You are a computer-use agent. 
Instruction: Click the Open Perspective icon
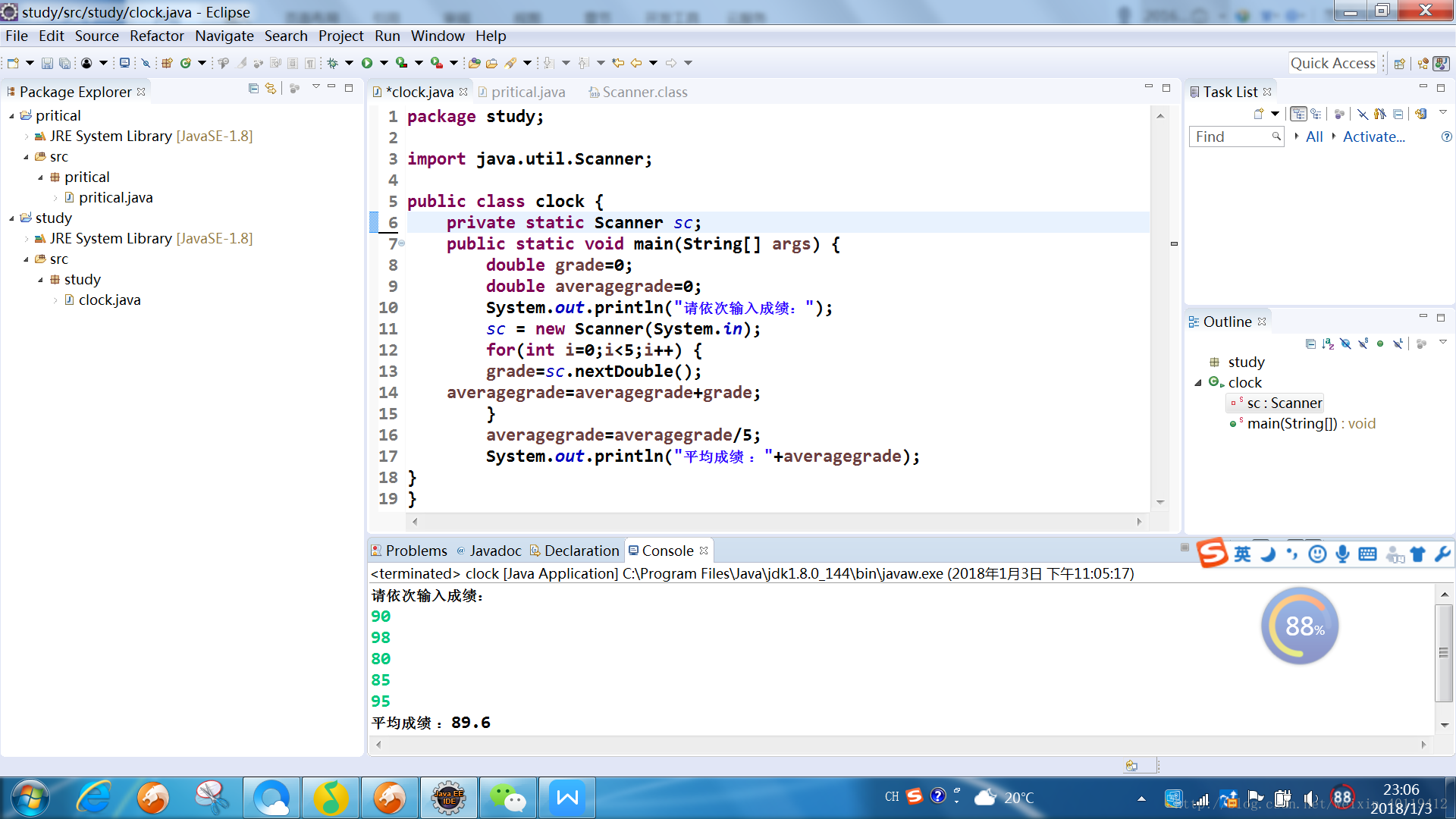click(x=1400, y=63)
